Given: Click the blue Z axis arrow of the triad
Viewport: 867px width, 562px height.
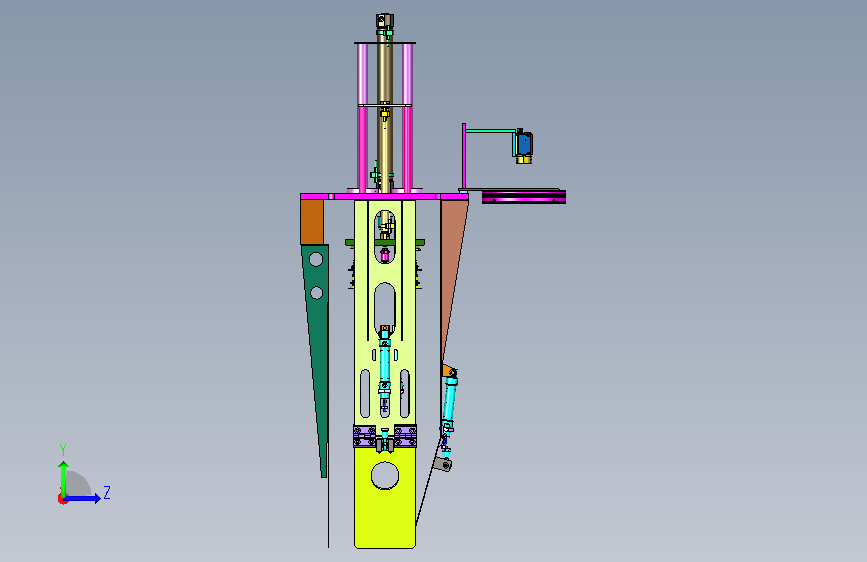Looking at the screenshot, I should click(x=83, y=498).
